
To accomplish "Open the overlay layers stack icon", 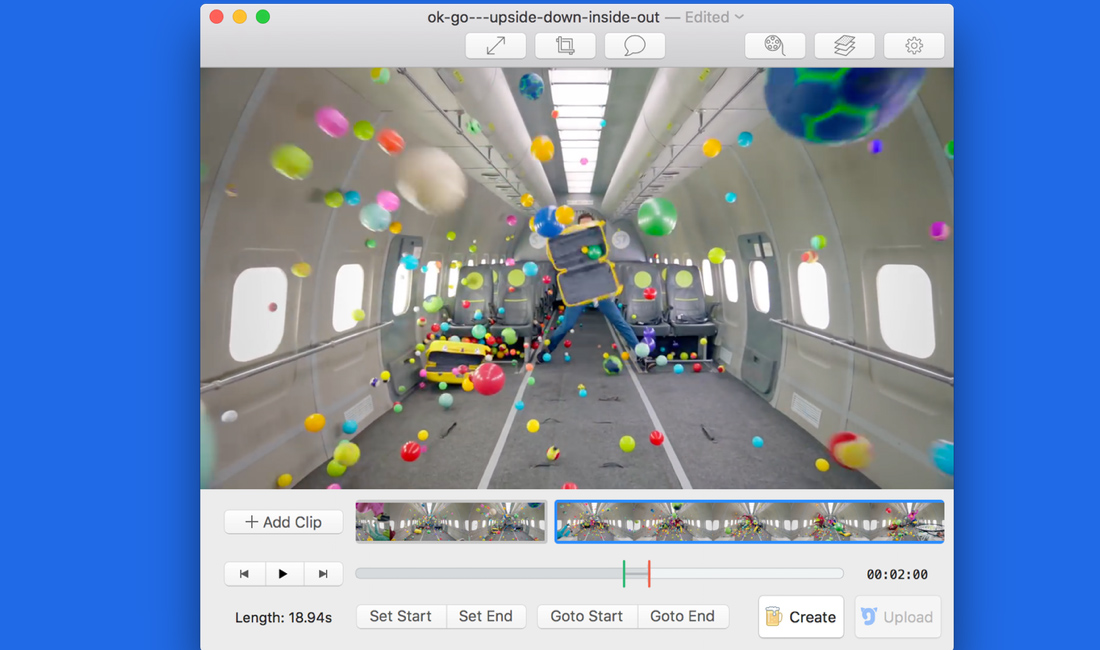I will pyautogui.click(x=844, y=45).
